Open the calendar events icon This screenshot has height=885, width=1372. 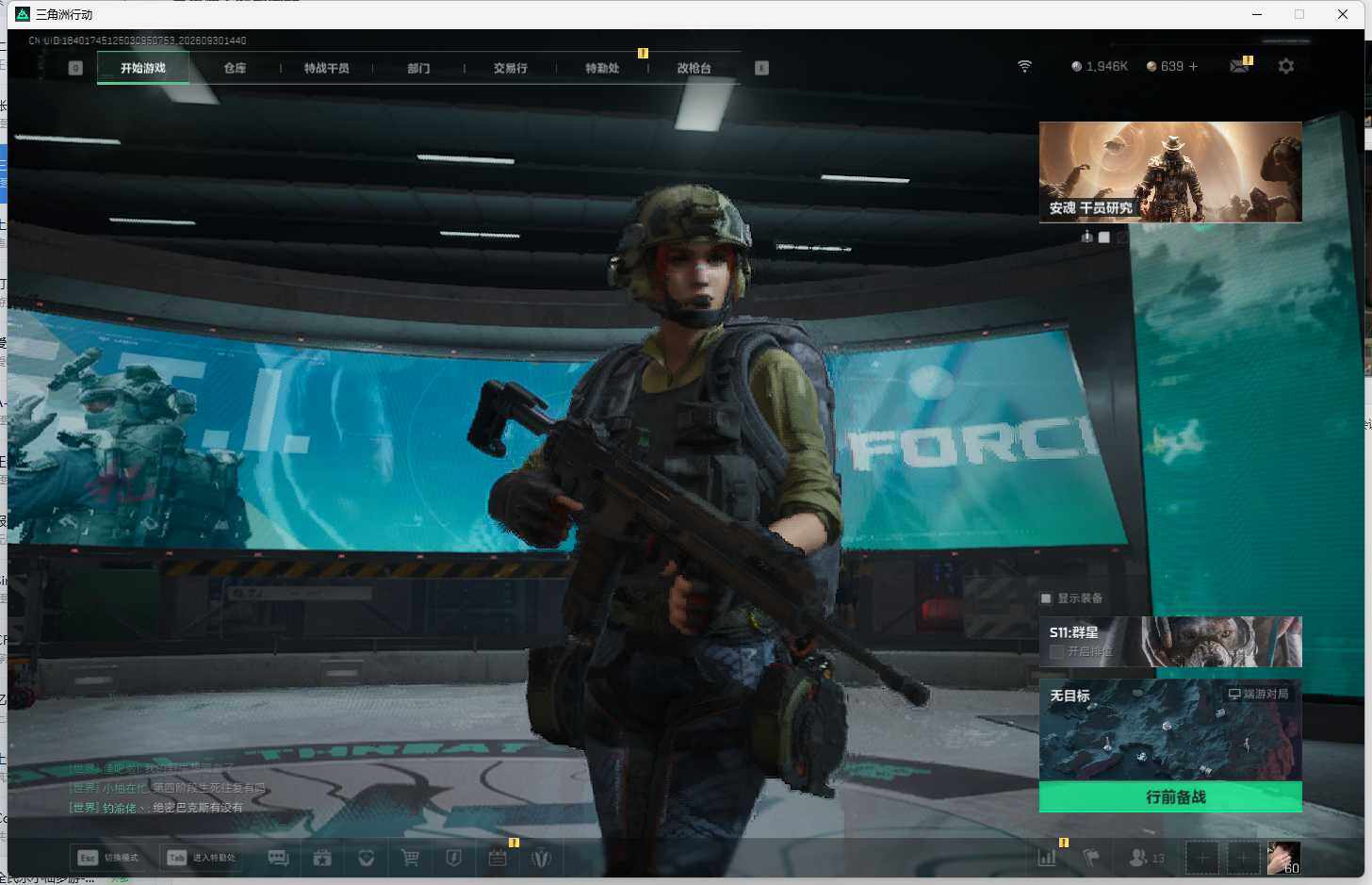click(498, 858)
